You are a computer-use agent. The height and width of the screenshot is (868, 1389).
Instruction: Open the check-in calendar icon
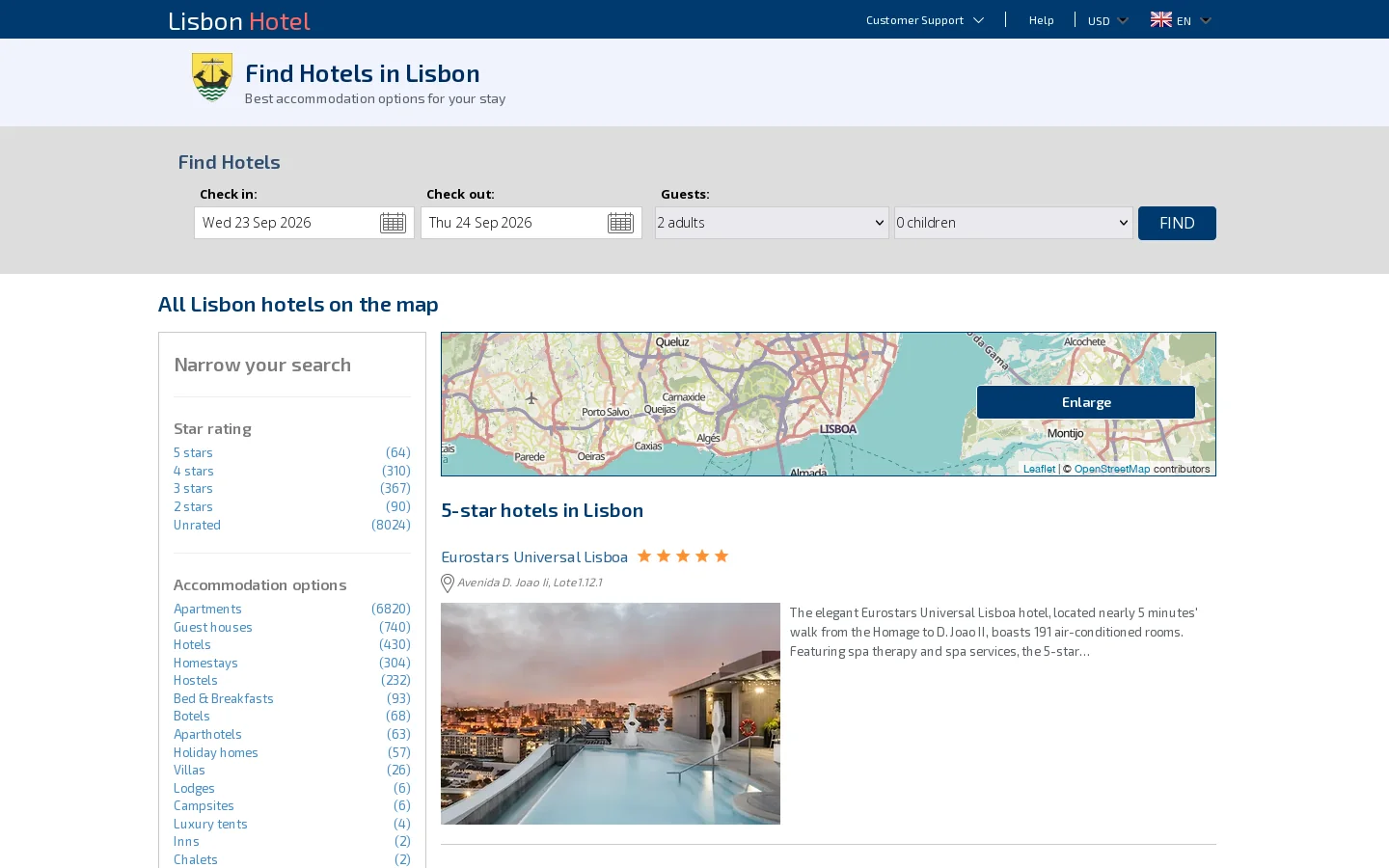pyautogui.click(x=393, y=223)
